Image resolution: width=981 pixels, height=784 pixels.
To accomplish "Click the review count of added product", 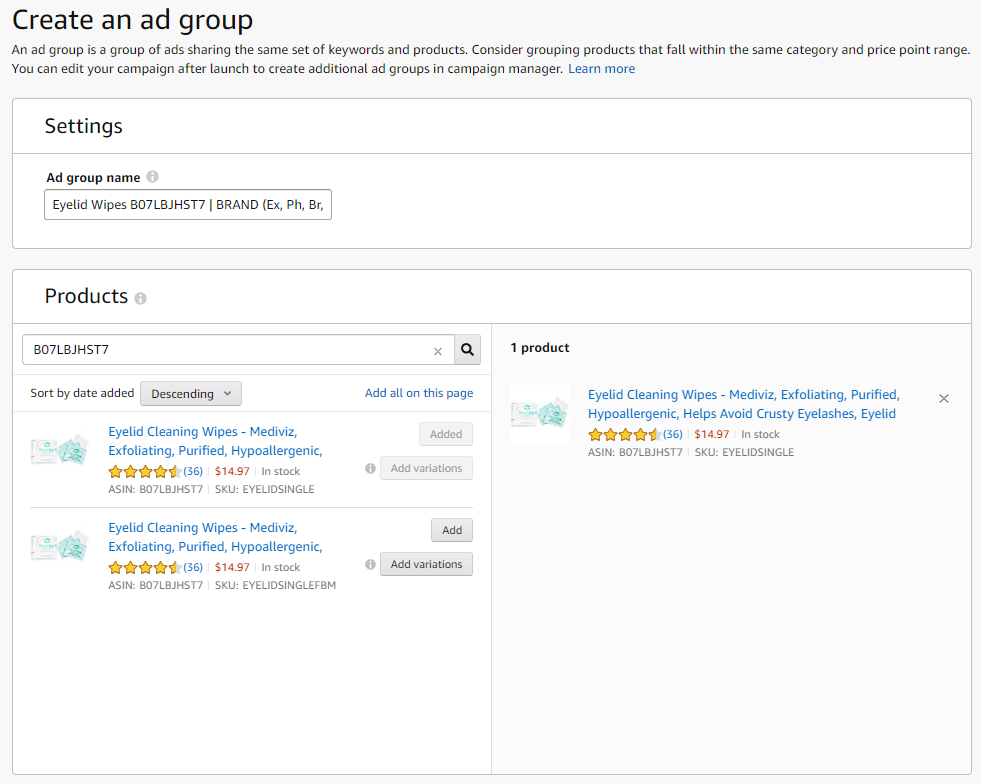I will pyautogui.click(x=673, y=434).
